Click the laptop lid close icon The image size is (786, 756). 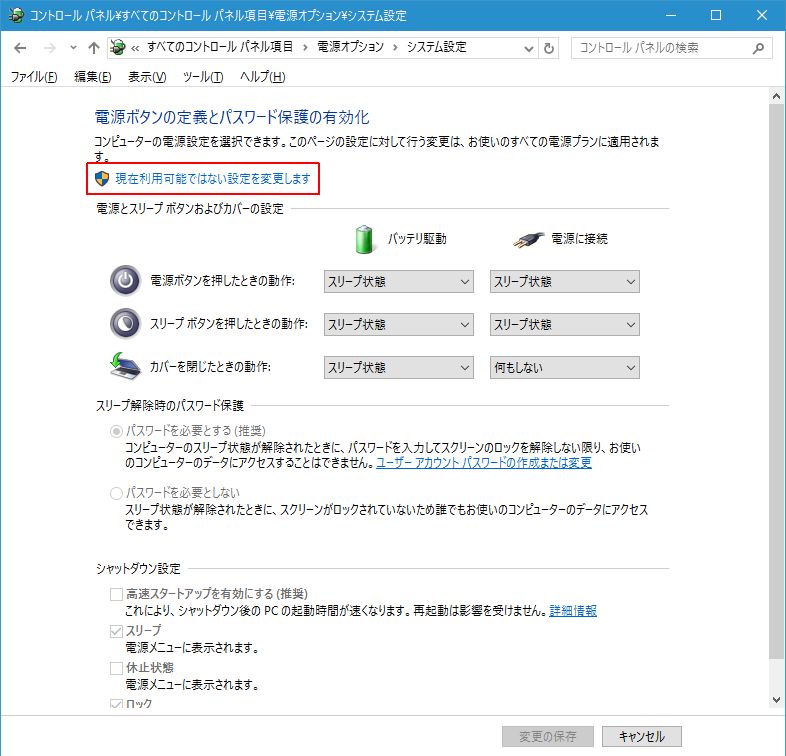tap(125, 367)
